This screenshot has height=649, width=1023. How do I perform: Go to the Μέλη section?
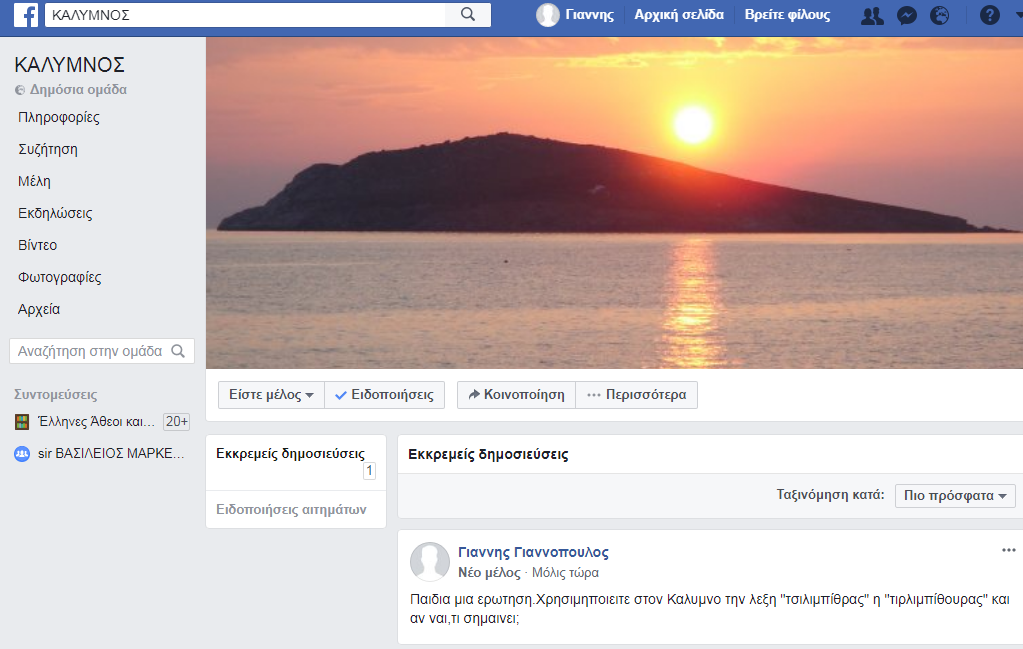point(34,181)
